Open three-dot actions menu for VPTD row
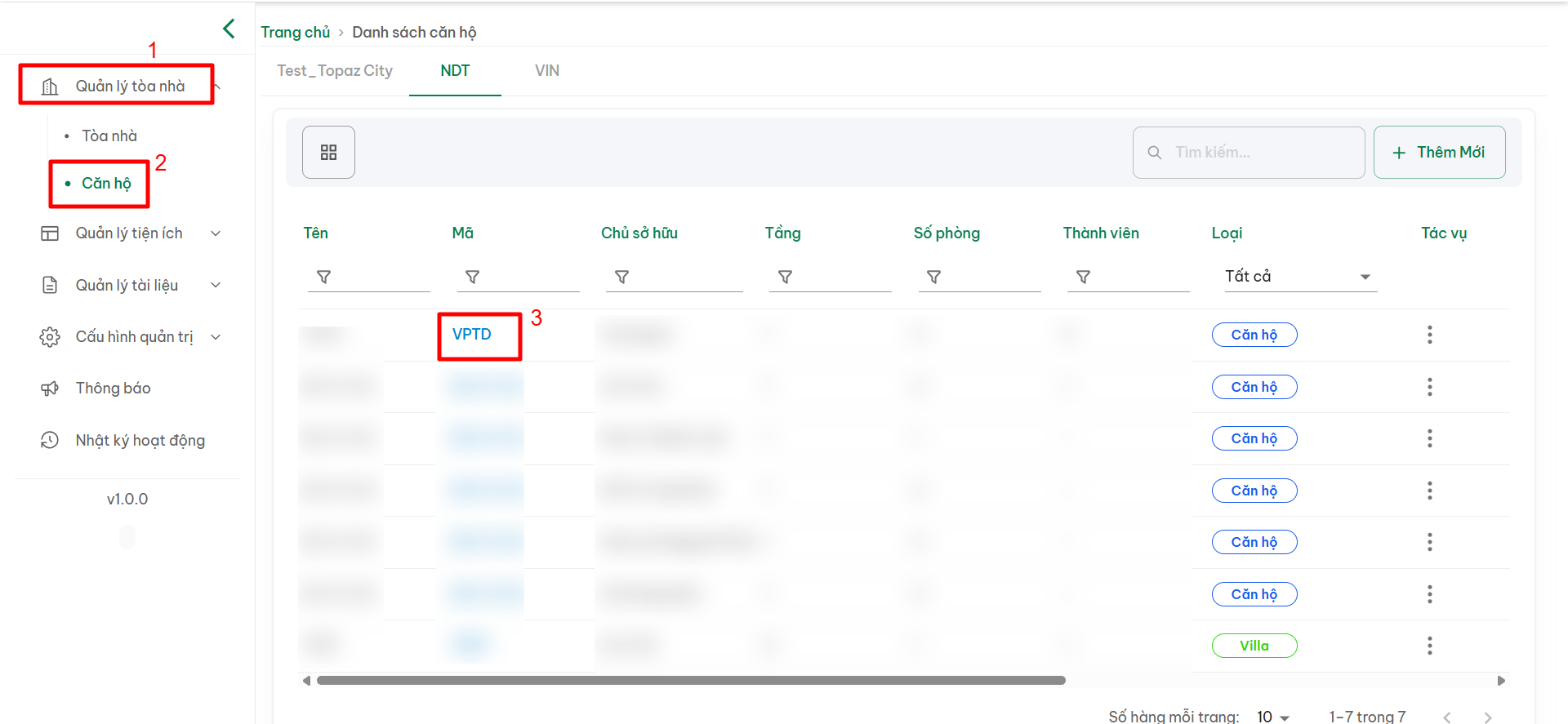Image resolution: width=1568 pixels, height=724 pixels. (x=1429, y=335)
